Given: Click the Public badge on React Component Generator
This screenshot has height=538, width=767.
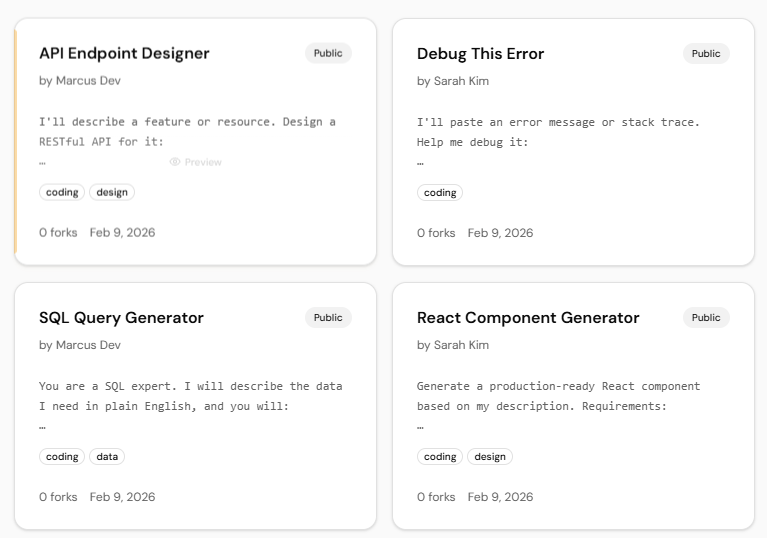Looking at the screenshot, I should (x=706, y=317).
